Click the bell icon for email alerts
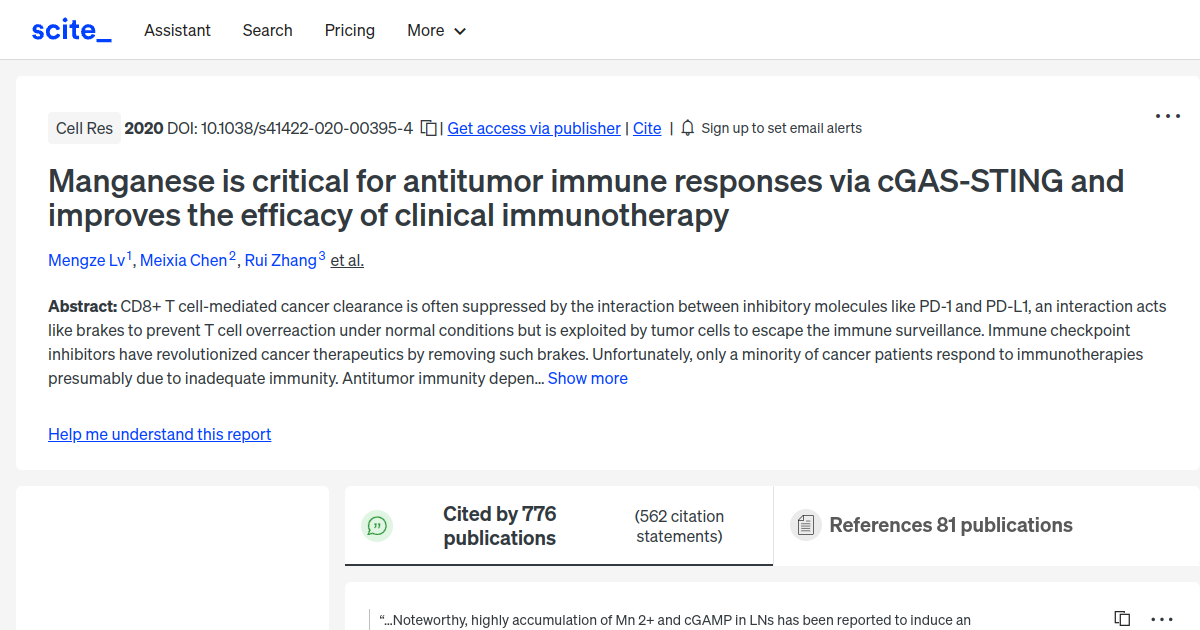Screen dimensions: 1200x630 687,128
